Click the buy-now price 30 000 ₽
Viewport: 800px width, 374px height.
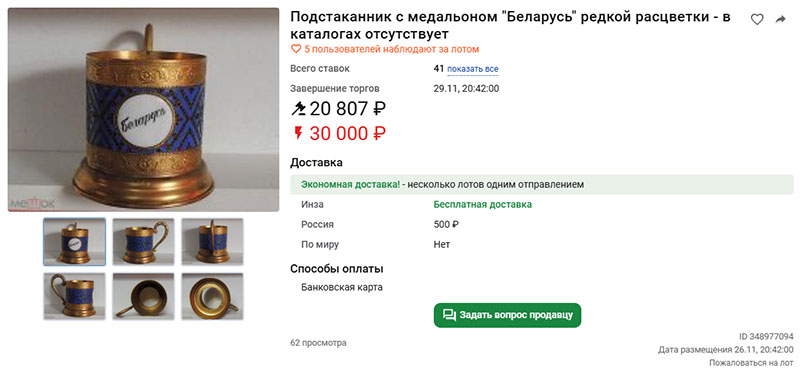coord(347,134)
